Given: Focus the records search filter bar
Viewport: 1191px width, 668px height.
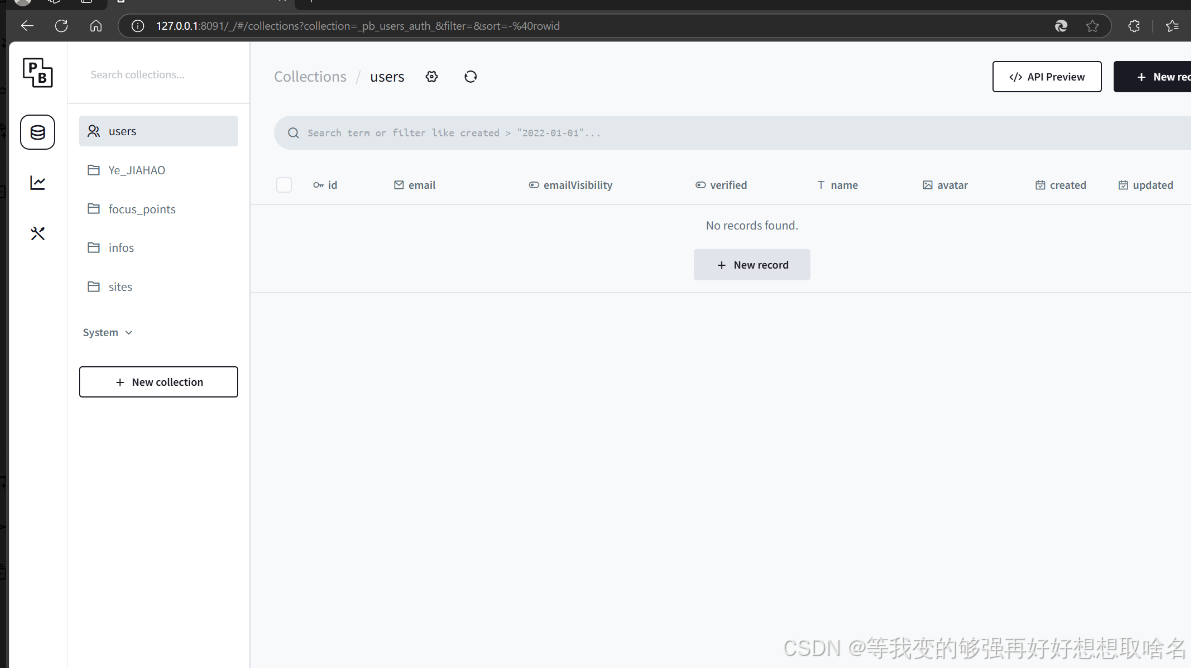Looking at the screenshot, I should click(x=732, y=133).
